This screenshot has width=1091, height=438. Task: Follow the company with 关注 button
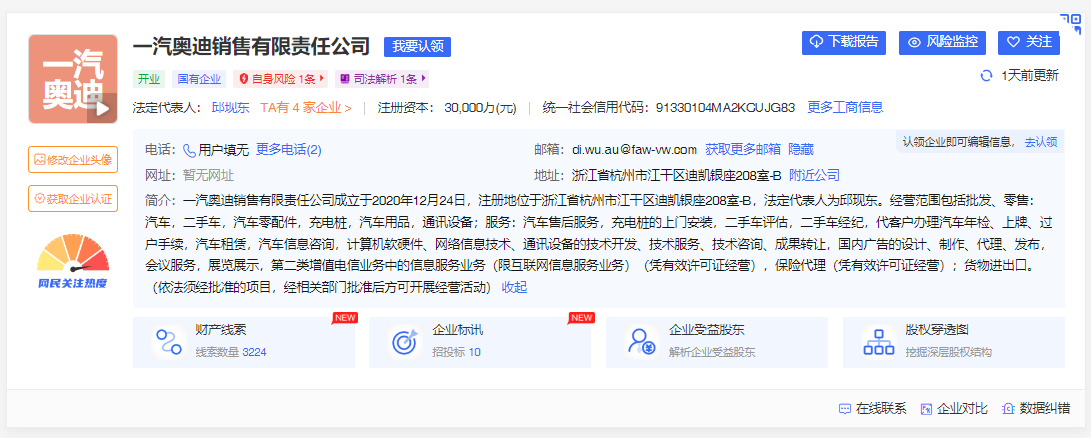[x=1029, y=42]
